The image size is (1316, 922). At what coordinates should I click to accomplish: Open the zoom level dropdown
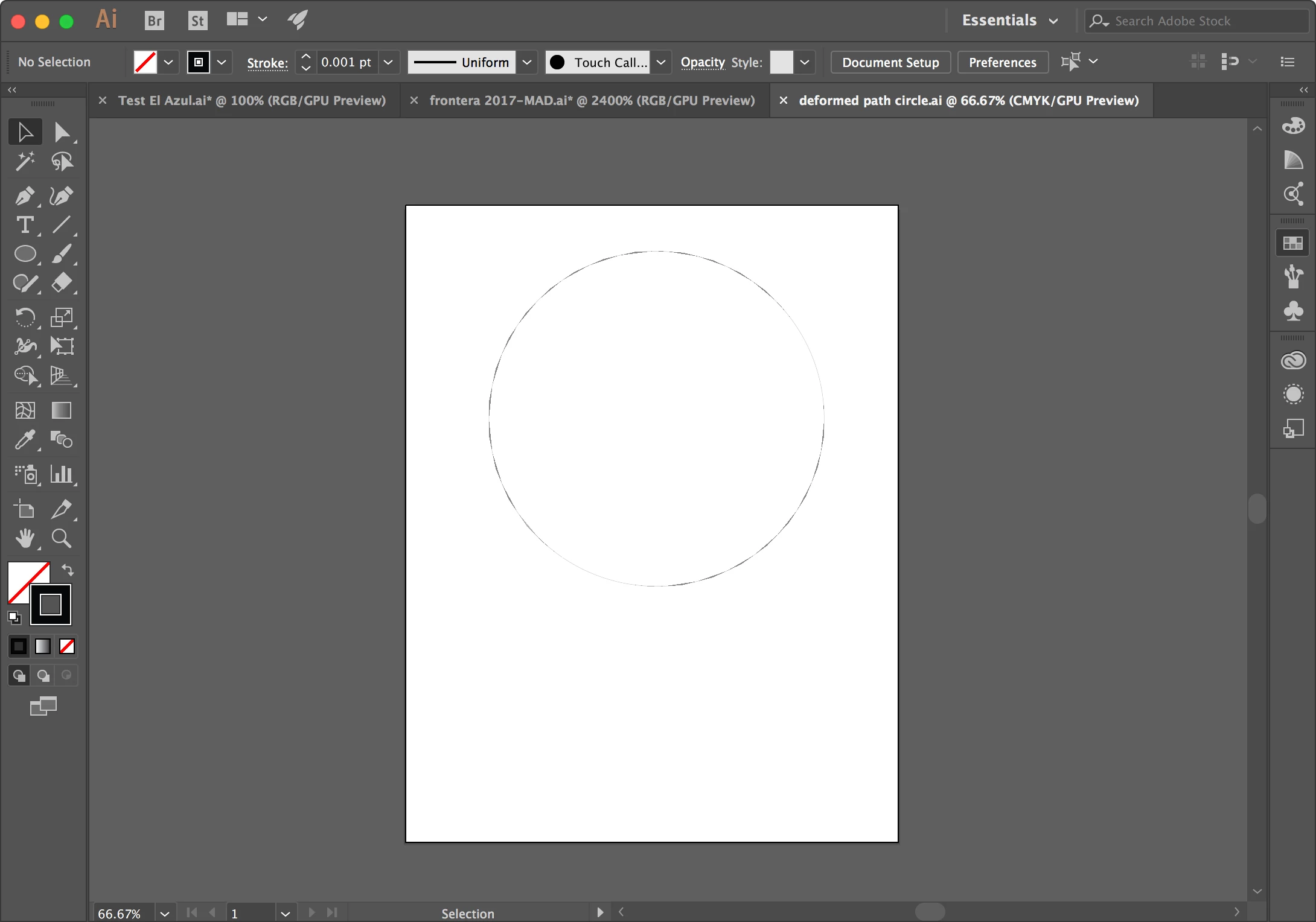164,914
